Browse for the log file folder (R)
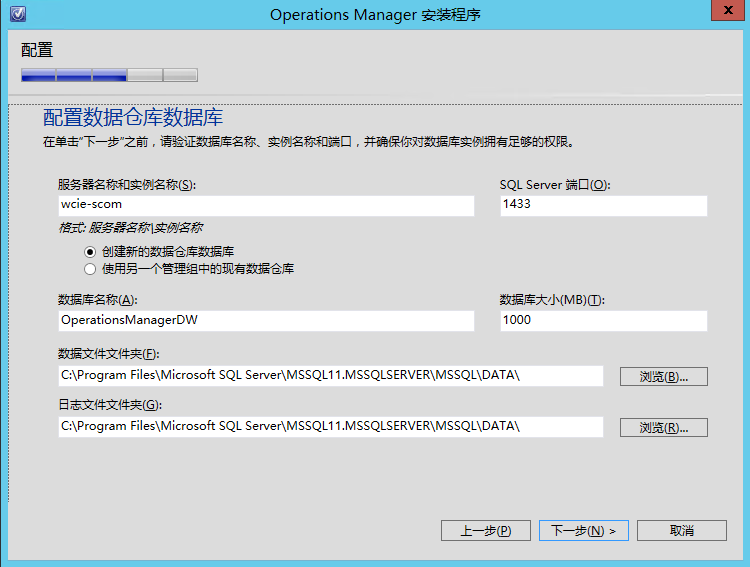 [x=664, y=427]
